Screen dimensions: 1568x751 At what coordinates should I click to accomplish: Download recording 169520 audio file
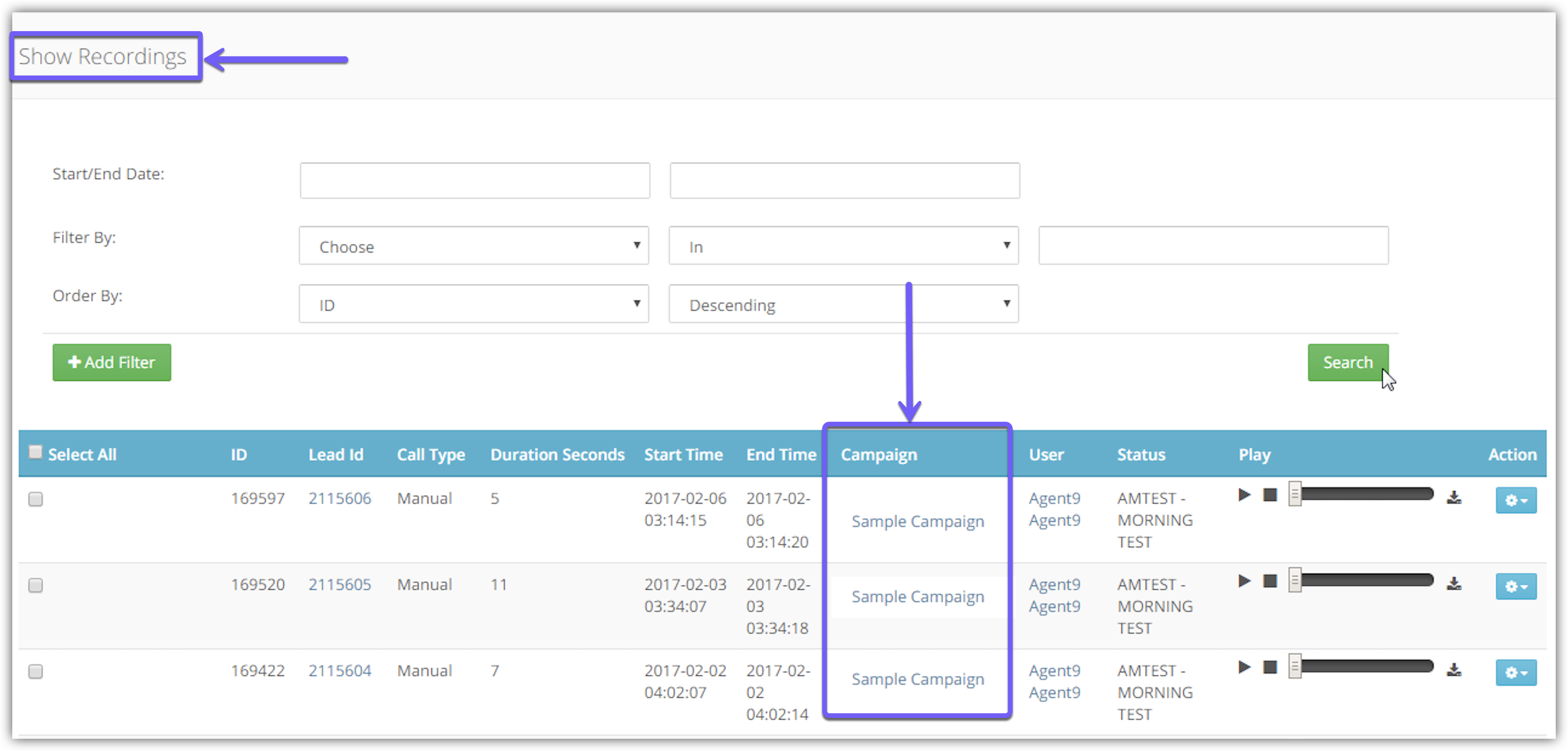[x=1454, y=584]
